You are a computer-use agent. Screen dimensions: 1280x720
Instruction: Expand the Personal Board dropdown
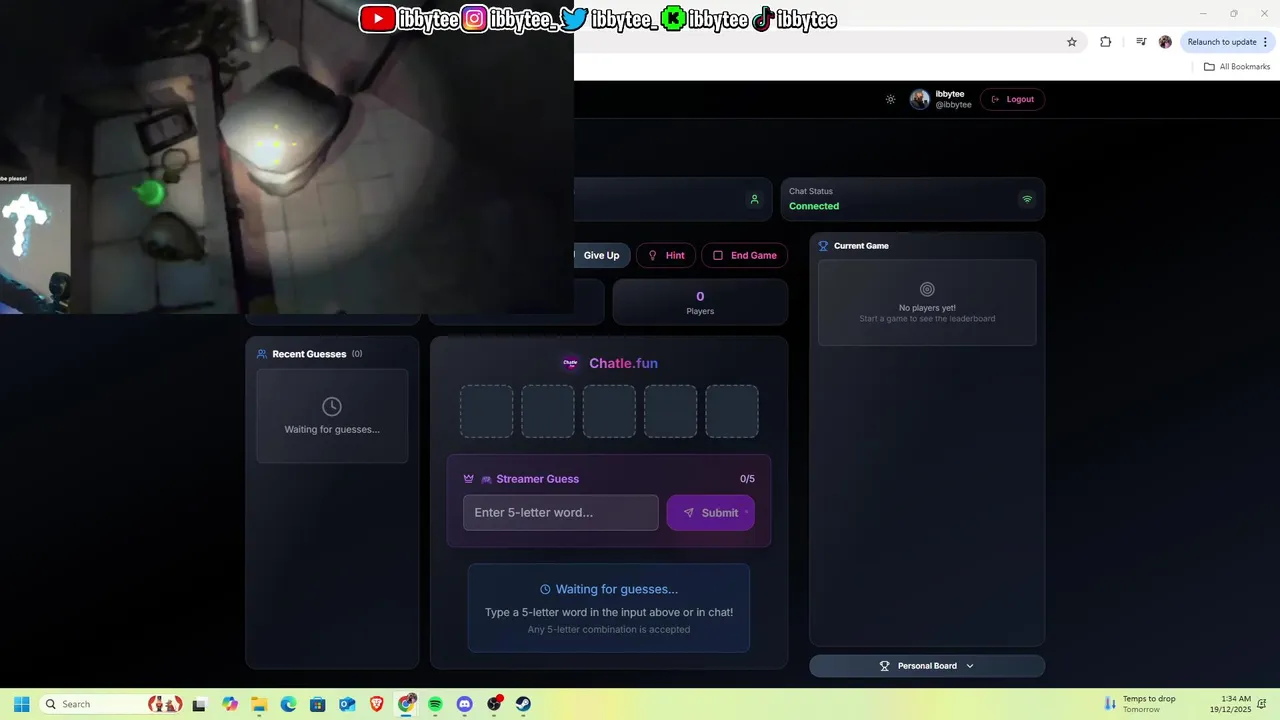point(927,666)
